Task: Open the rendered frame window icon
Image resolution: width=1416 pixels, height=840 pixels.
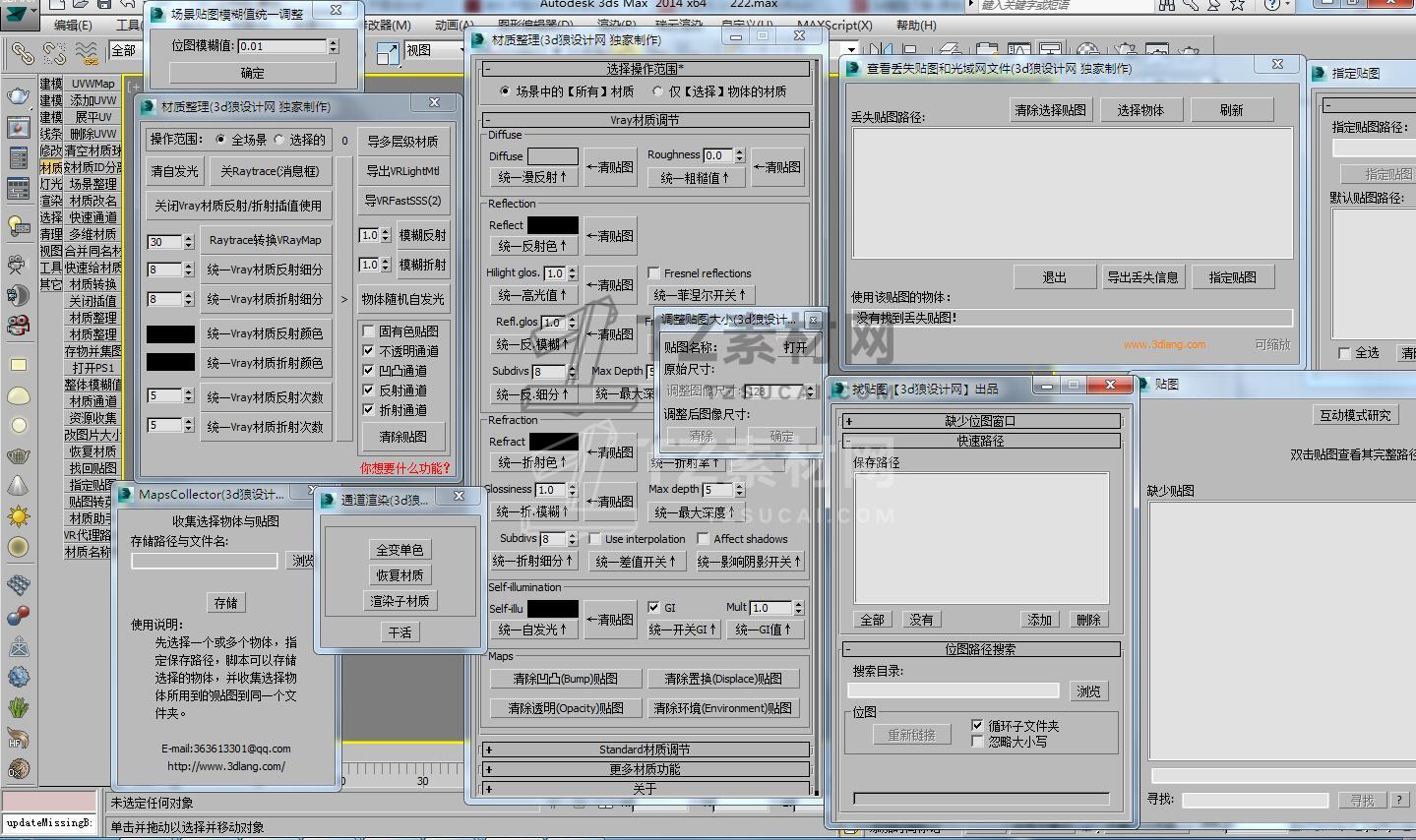Action: (19, 127)
